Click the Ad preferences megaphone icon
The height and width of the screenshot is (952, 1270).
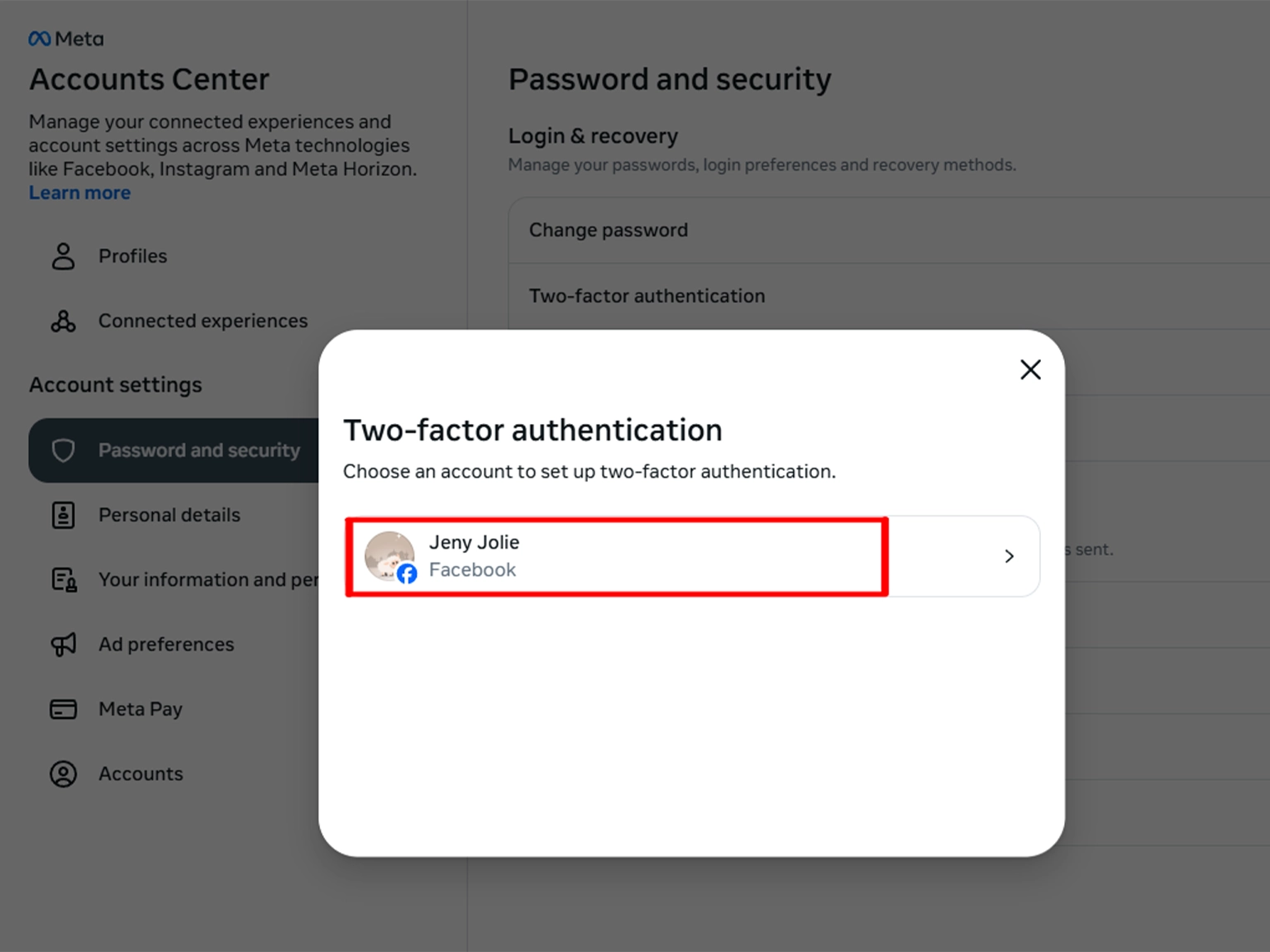click(63, 644)
